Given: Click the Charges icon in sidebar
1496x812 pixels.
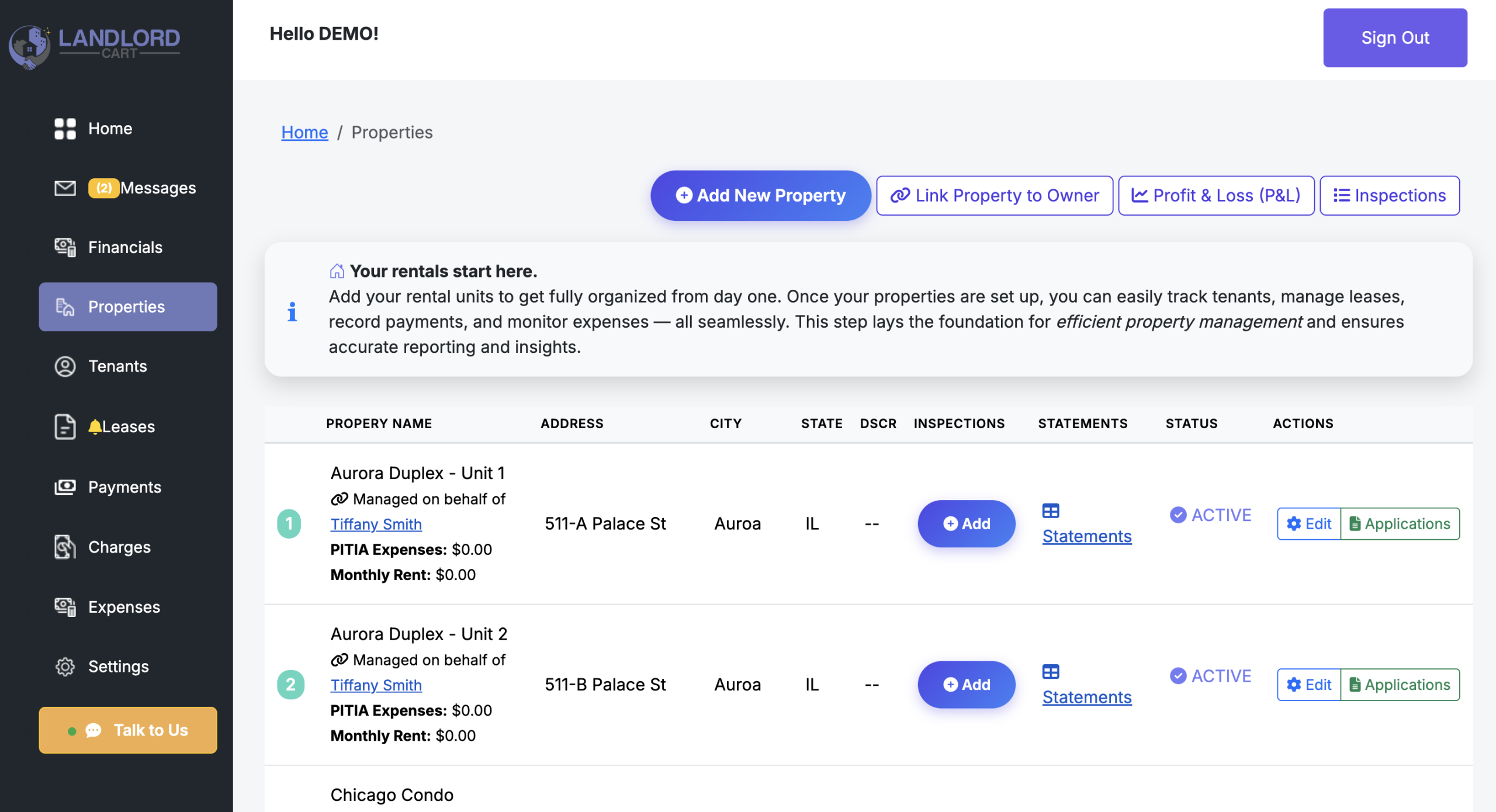Looking at the screenshot, I should 65,547.
